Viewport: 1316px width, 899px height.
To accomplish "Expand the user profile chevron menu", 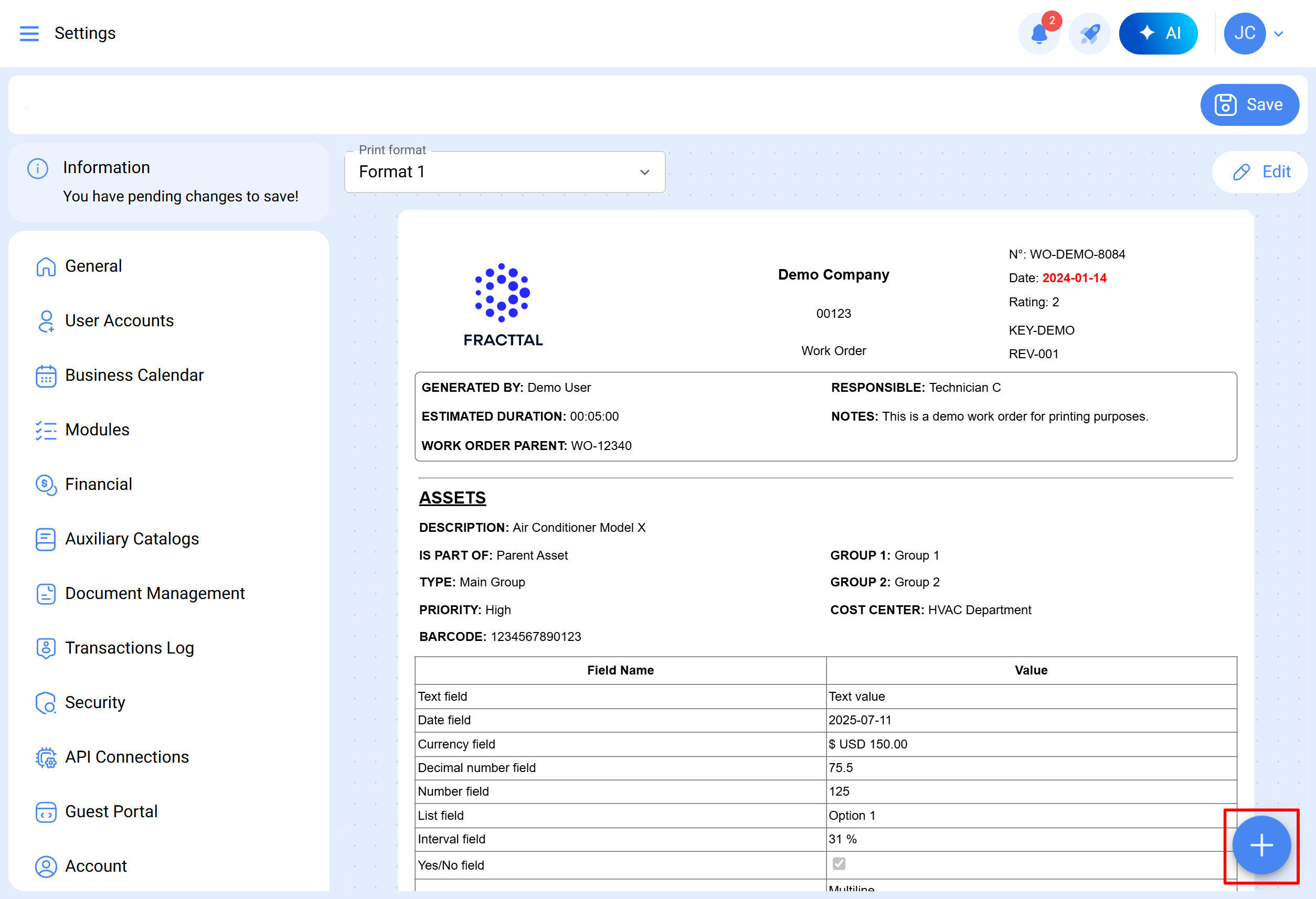I will [x=1278, y=34].
